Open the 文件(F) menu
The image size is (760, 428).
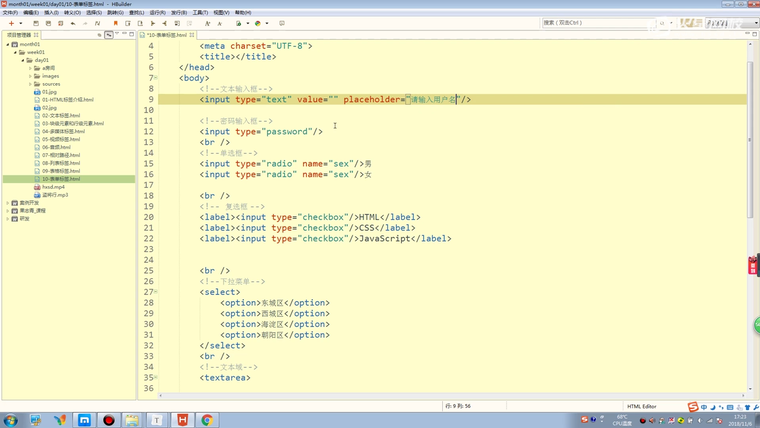10,13
